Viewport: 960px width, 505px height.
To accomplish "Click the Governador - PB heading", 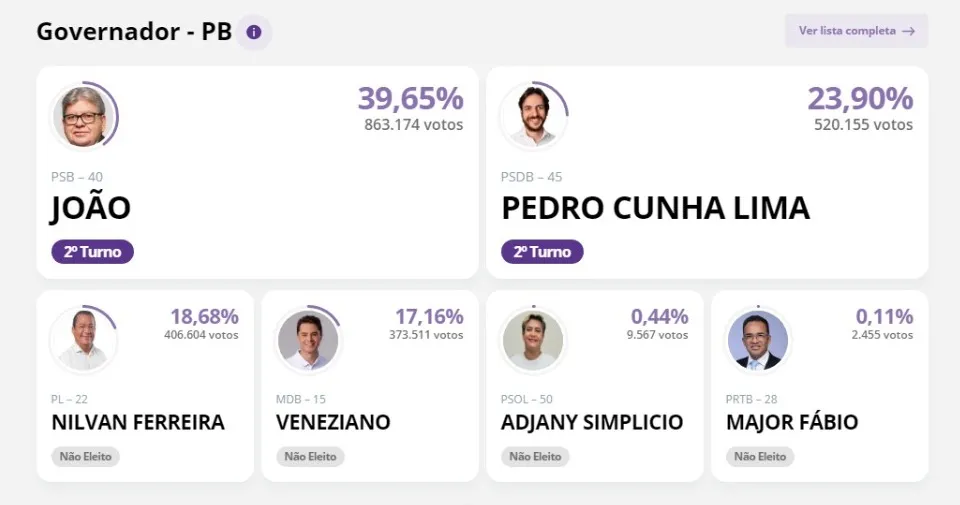I will click(134, 31).
